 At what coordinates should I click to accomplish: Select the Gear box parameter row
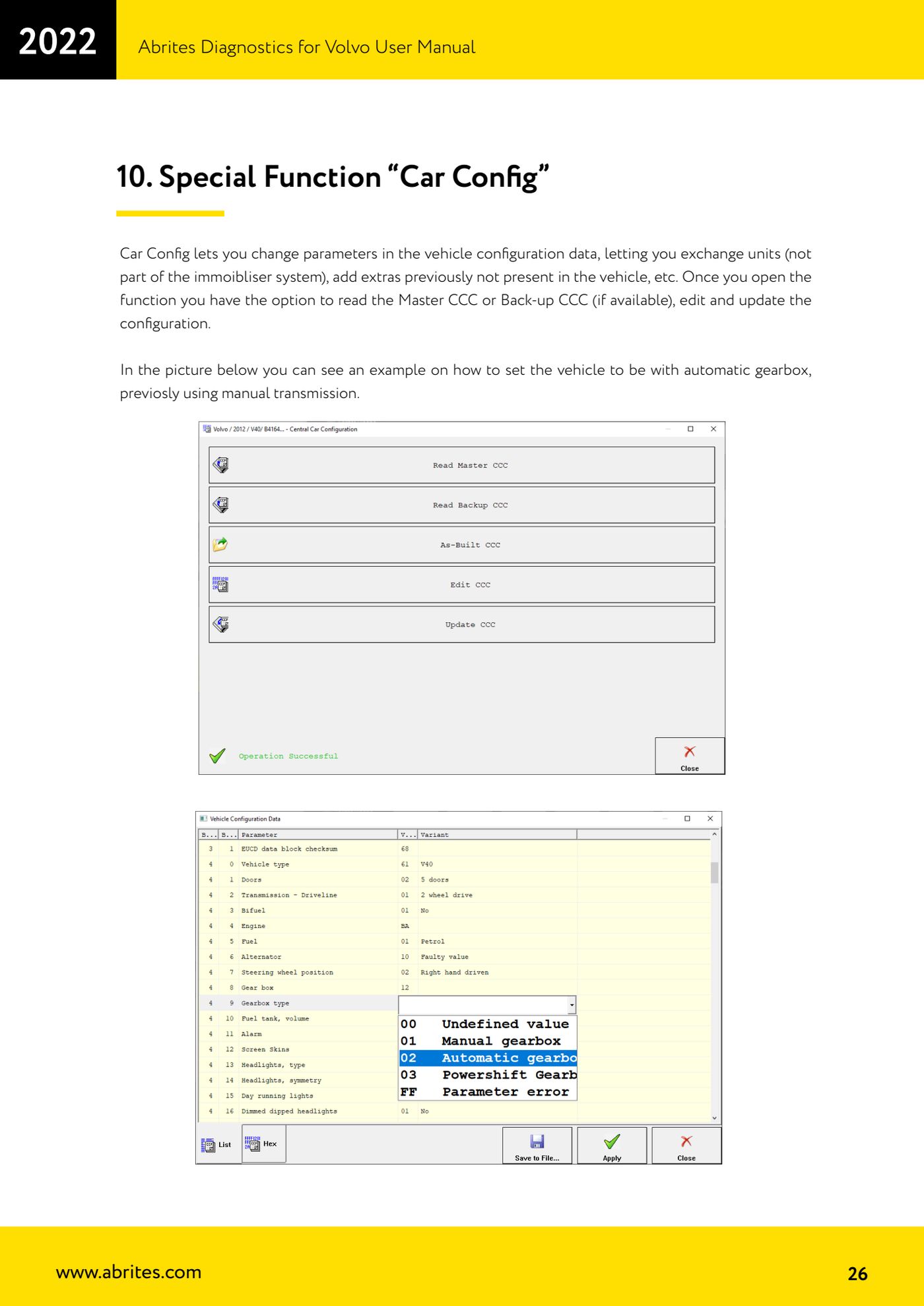pos(454,988)
